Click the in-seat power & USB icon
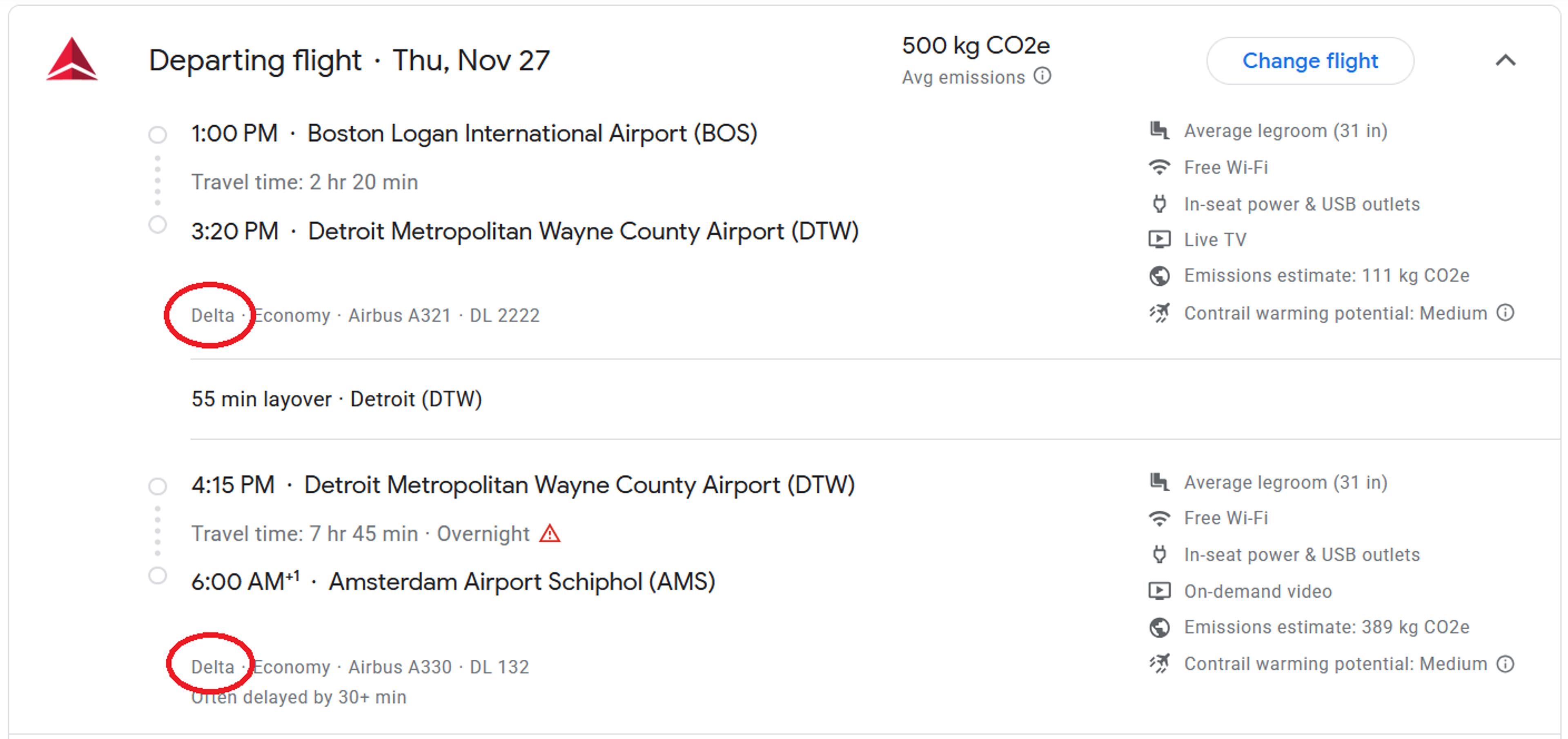 (x=1160, y=203)
